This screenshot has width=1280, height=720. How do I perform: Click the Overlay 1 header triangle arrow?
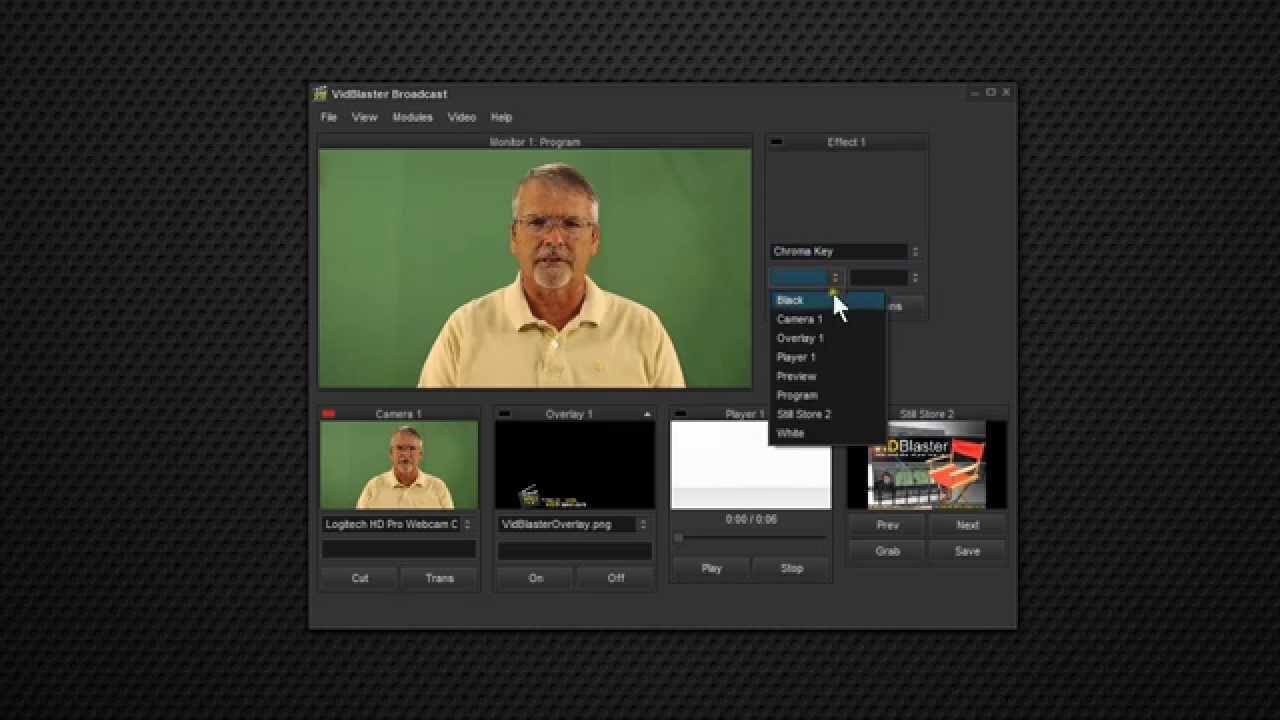647,414
